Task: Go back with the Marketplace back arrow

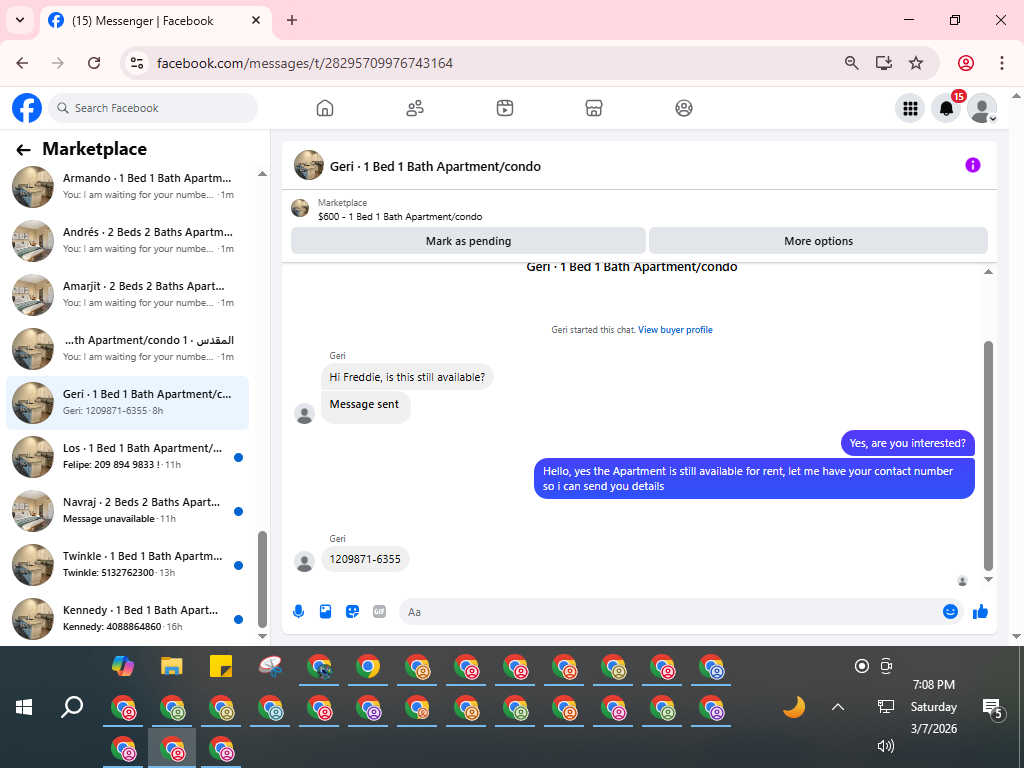Action: [24, 150]
